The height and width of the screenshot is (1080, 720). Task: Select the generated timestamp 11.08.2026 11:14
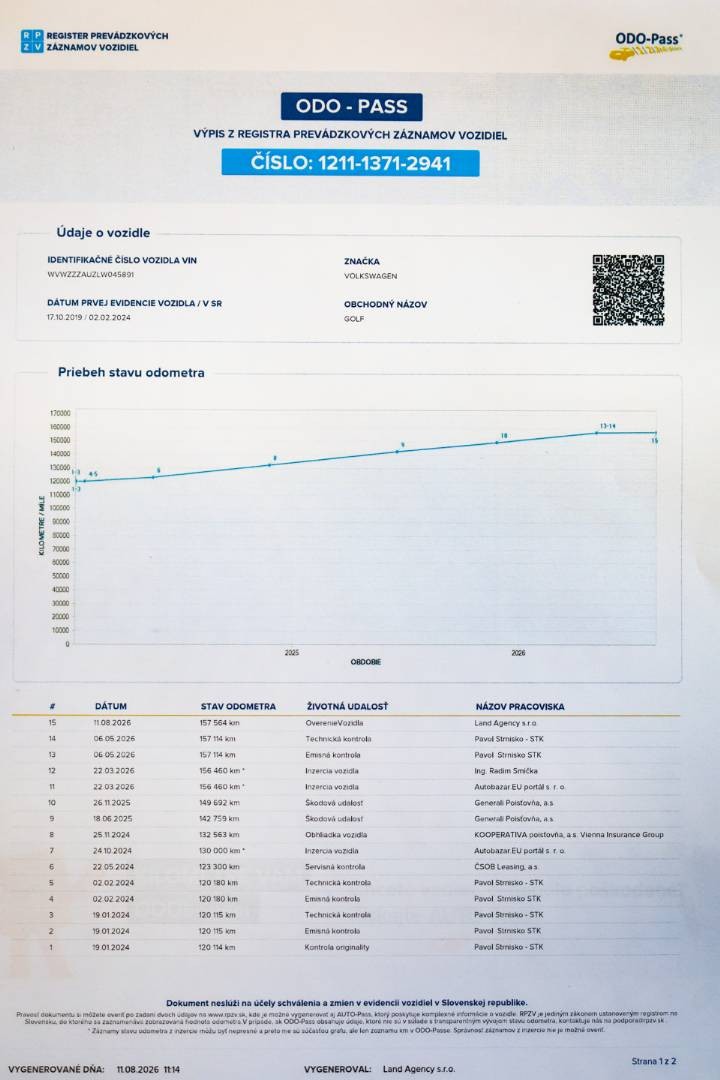click(148, 1070)
